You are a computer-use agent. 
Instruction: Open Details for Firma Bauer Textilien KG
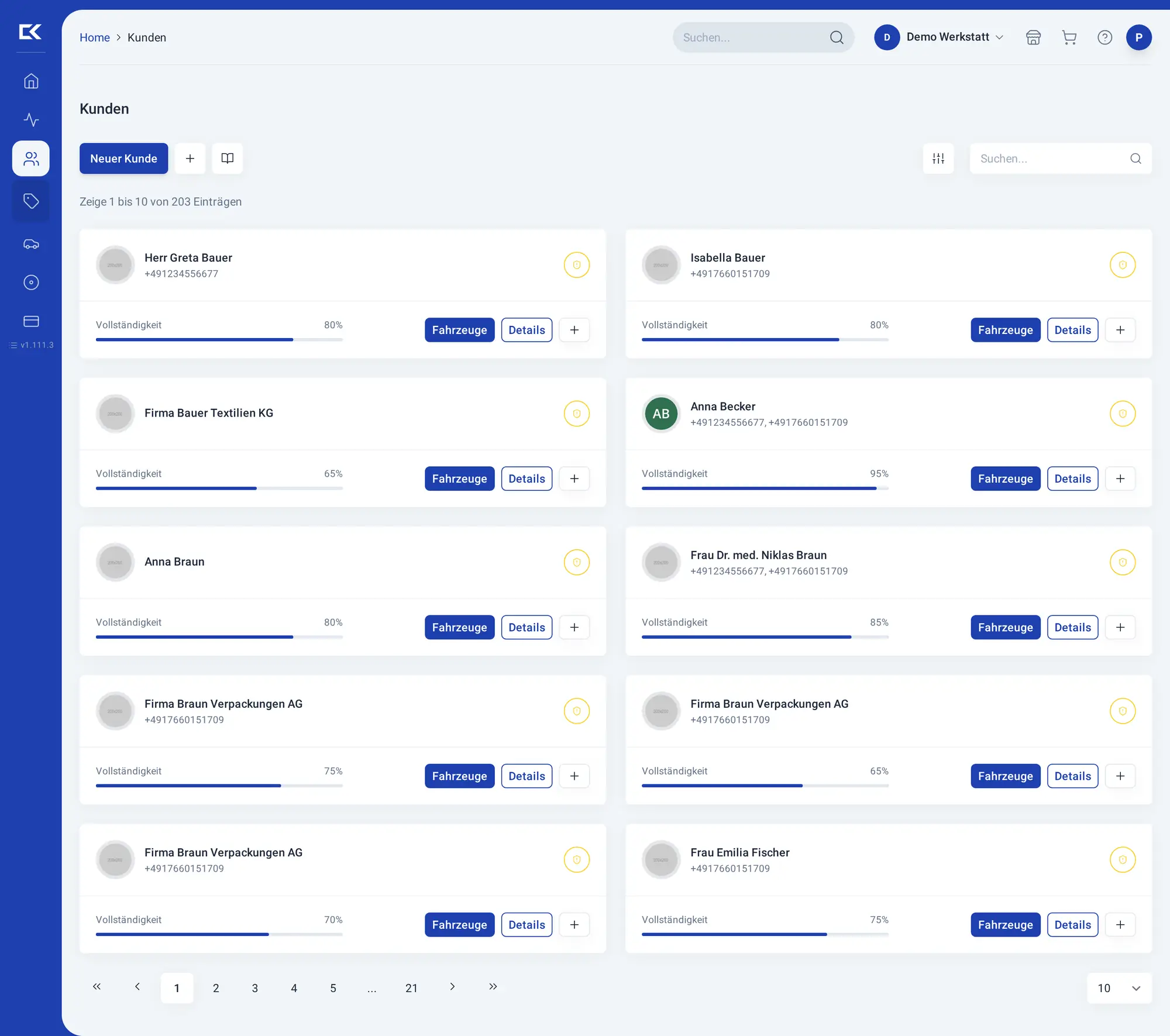(x=526, y=479)
